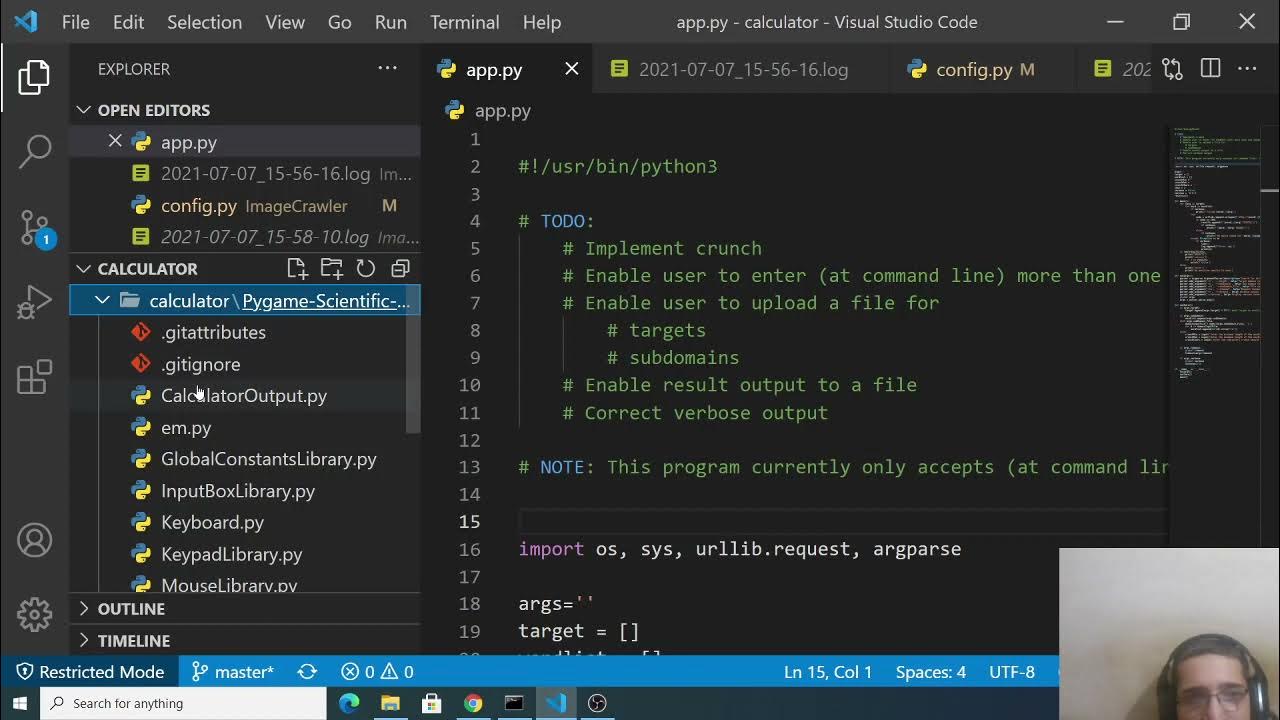Switch to the config.py editor tab
Image resolution: width=1280 pixels, height=720 pixels.
click(x=973, y=69)
